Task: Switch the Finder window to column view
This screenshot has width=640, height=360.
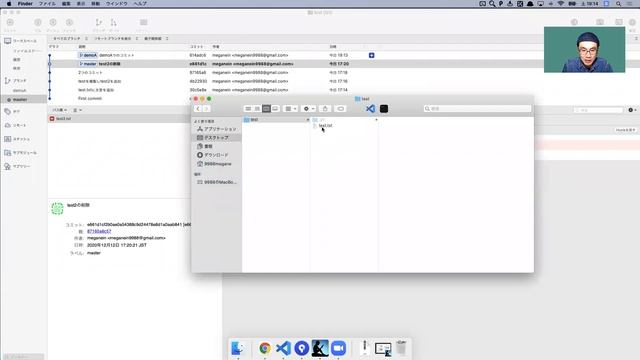Action: click(266, 109)
